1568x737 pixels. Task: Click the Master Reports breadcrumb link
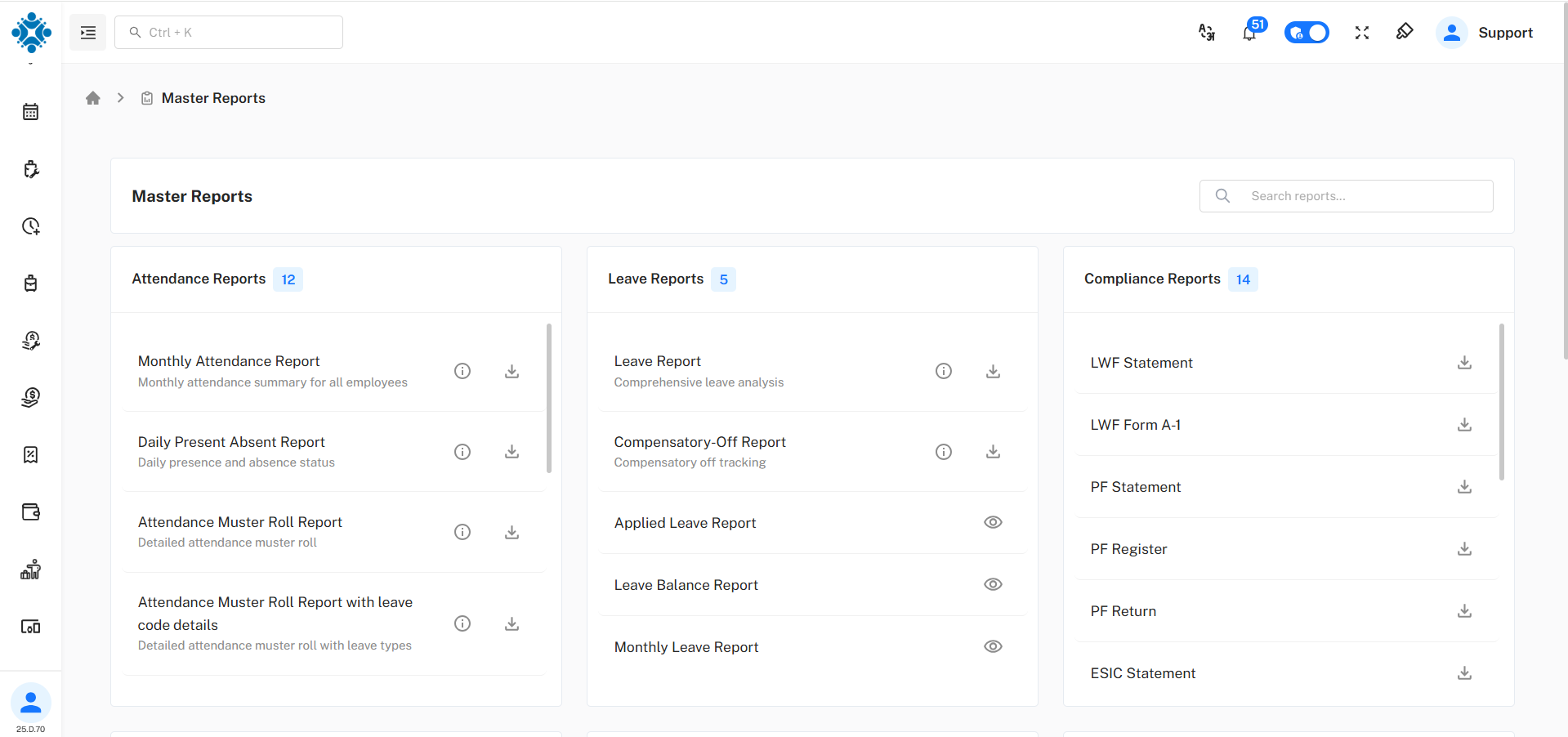coord(213,98)
